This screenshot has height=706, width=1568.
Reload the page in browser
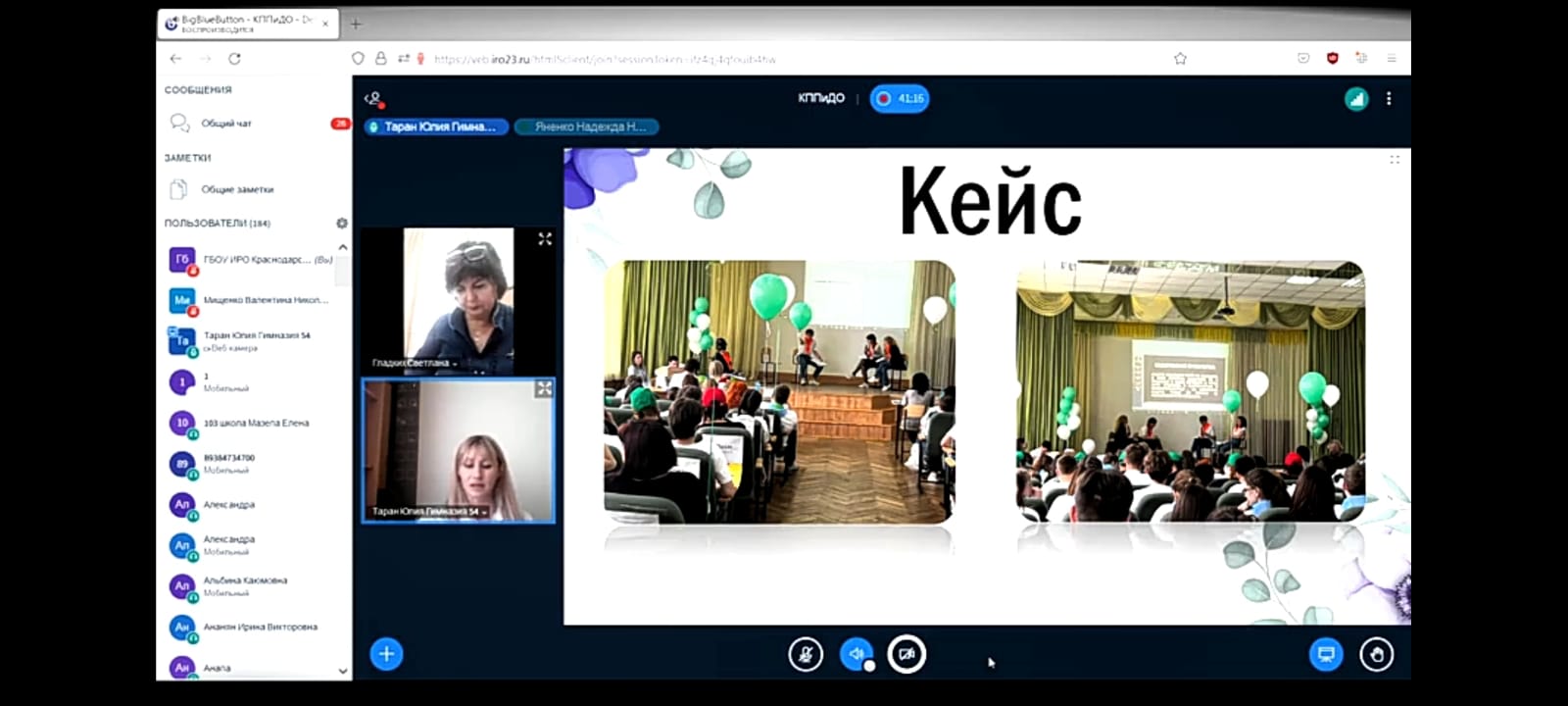pos(234,59)
